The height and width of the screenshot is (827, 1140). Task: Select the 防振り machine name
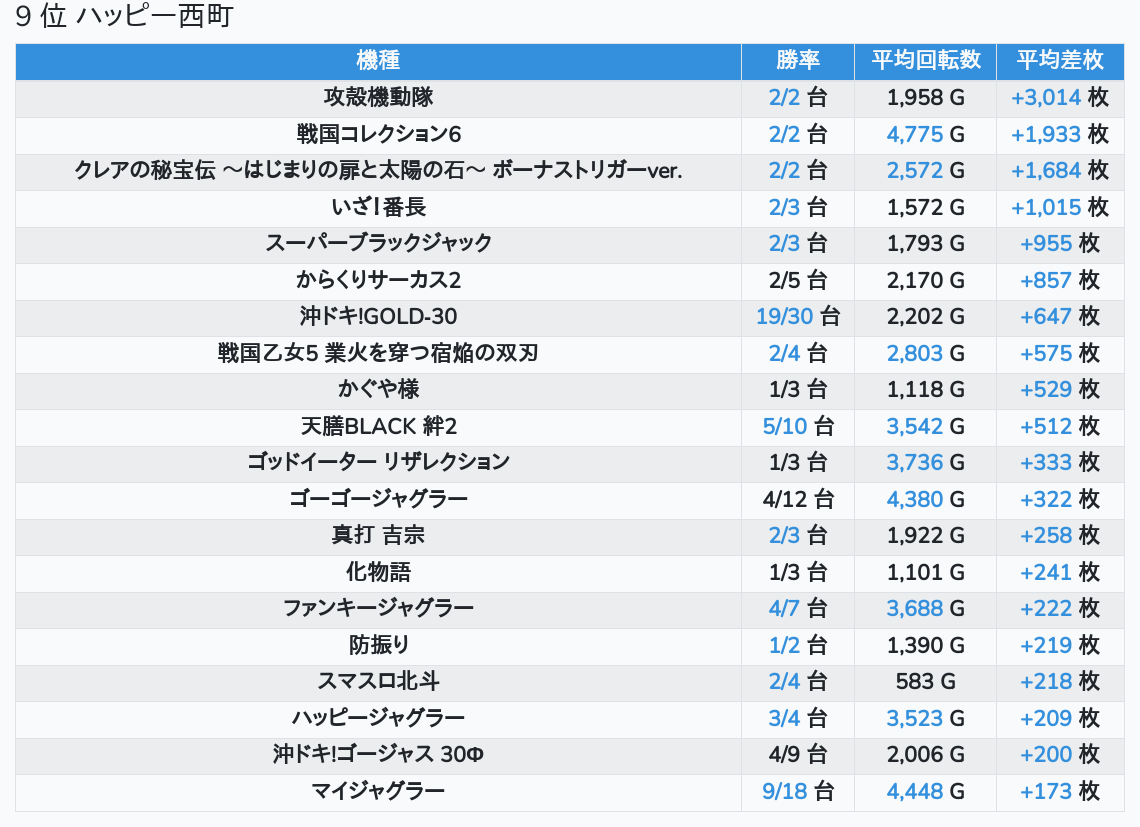tap(378, 644)
